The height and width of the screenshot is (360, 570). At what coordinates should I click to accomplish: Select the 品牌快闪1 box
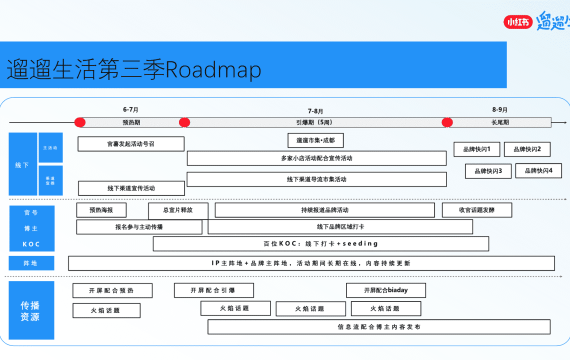477,149
